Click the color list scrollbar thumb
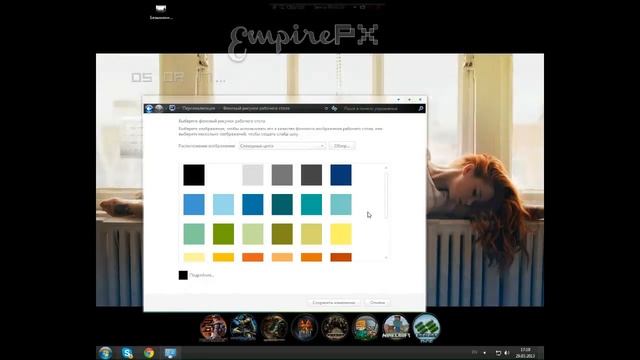The height and width of the screenshot is (360, 640). 386,195
